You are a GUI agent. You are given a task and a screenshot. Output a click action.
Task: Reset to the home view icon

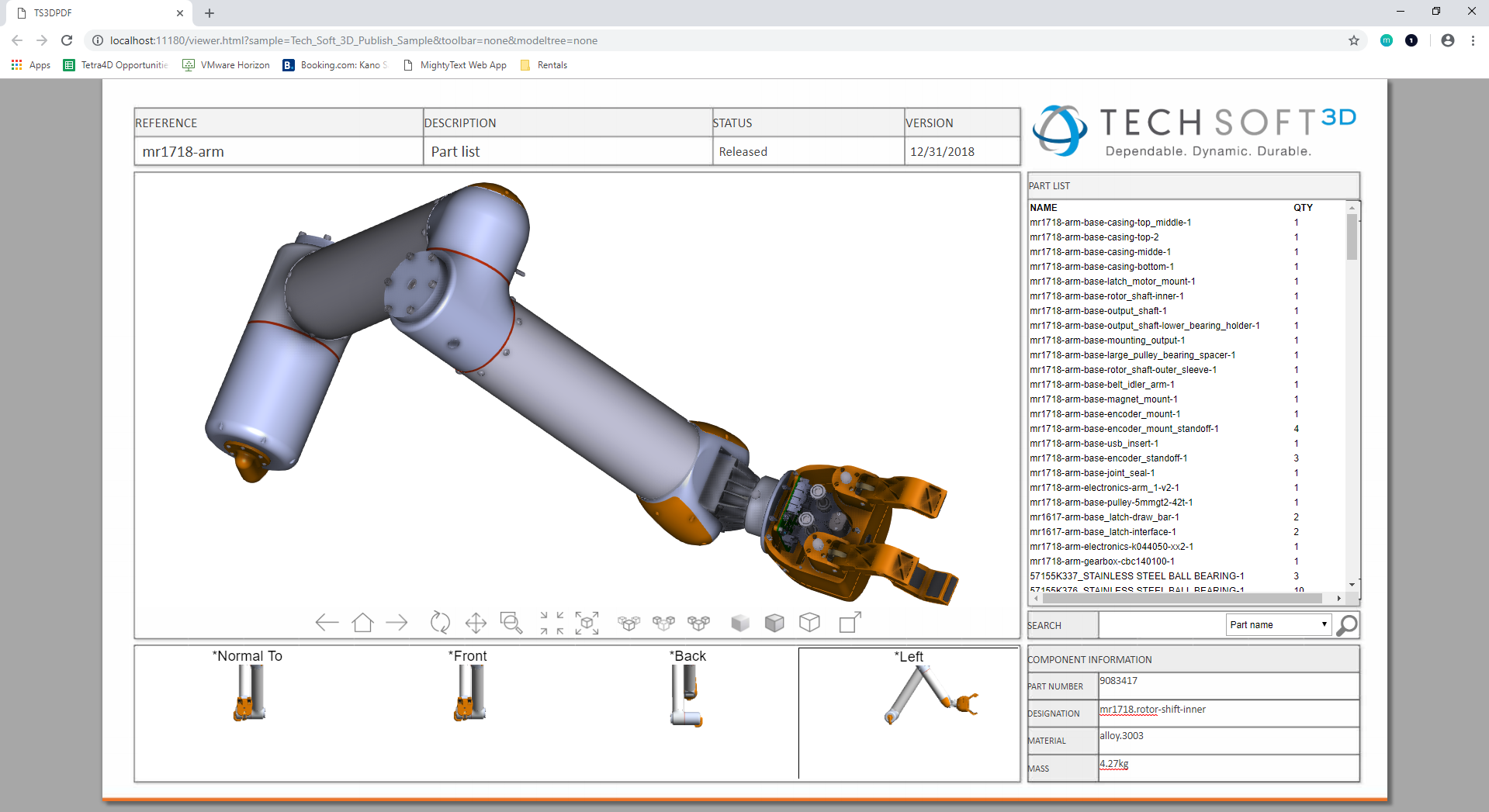click(362, 622)
